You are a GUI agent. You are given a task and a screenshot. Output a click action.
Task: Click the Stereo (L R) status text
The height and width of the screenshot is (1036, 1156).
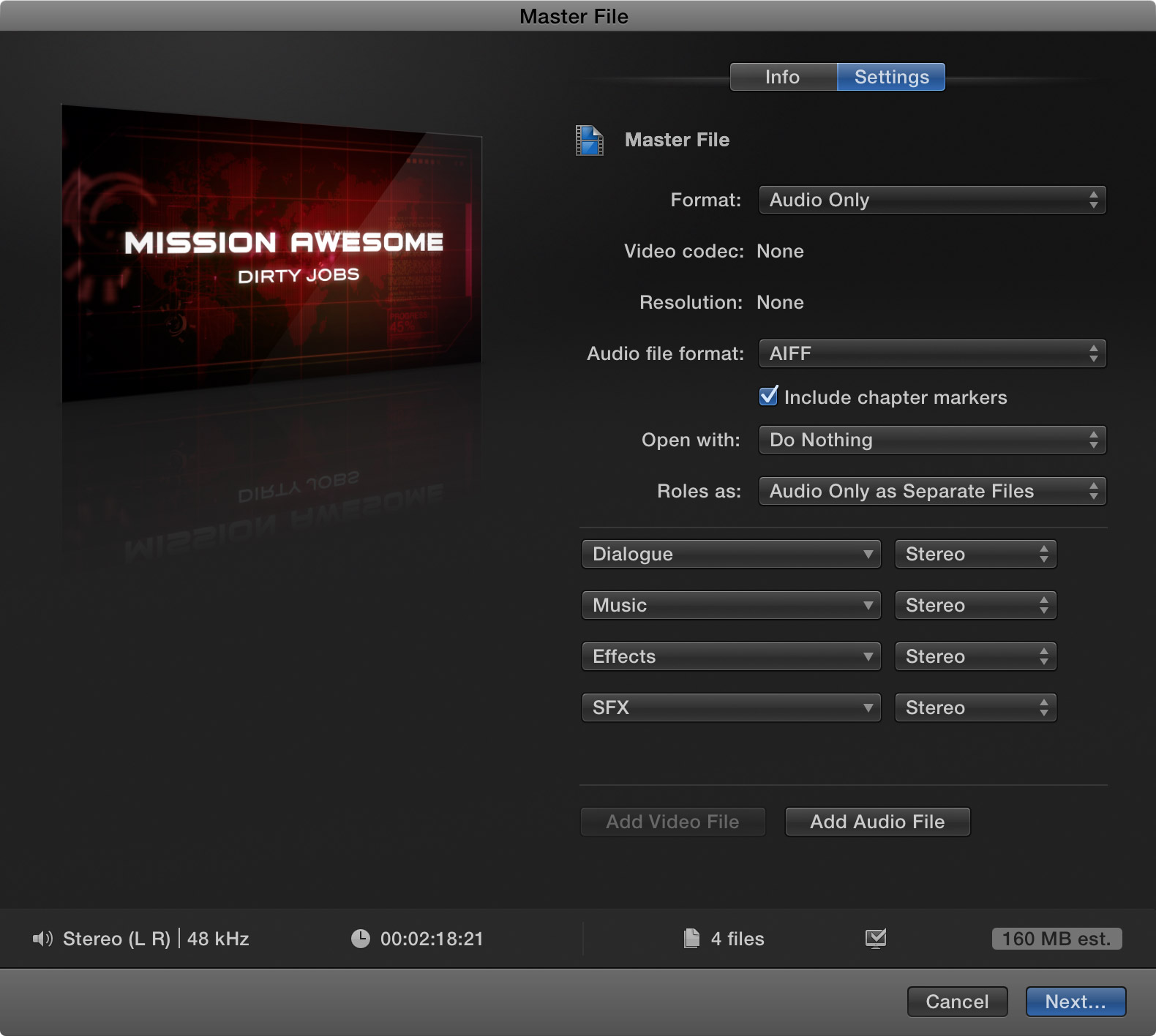116,939
